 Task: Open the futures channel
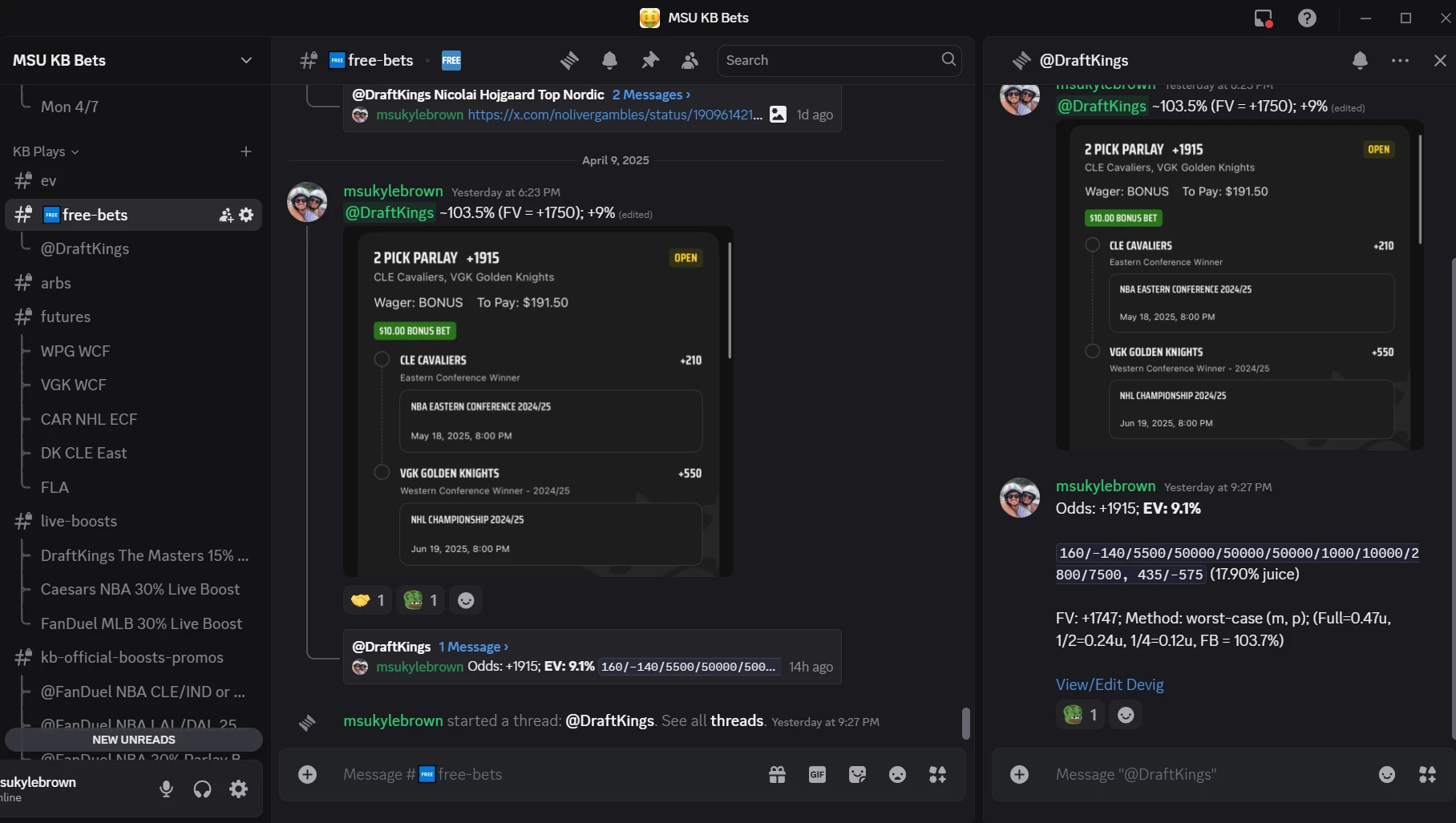[x=134, y=317]
